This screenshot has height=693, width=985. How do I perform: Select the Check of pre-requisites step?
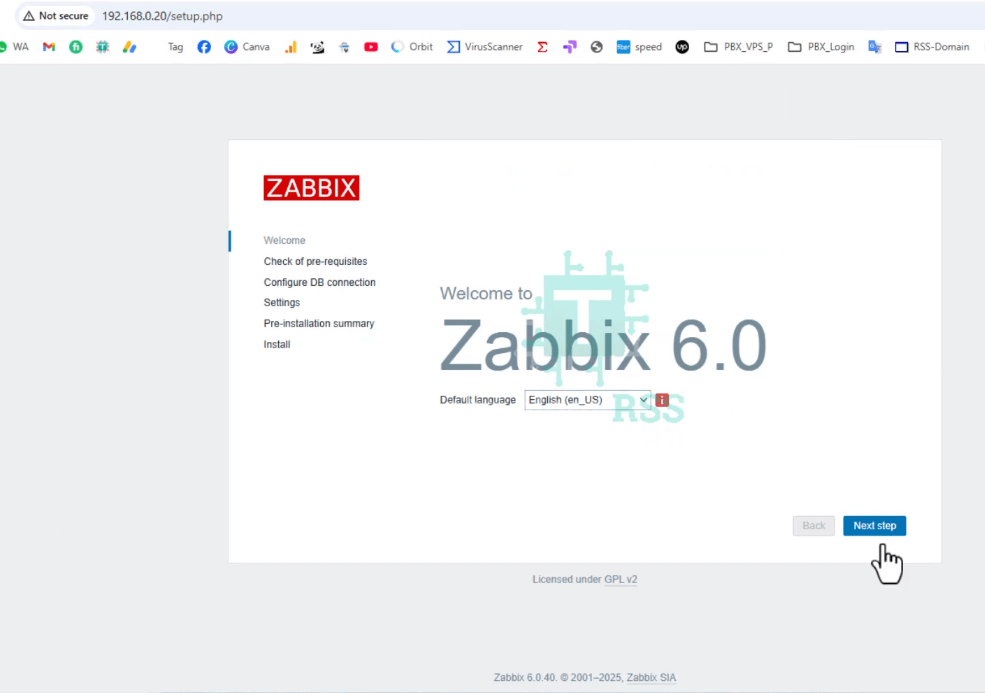[315, 261]
